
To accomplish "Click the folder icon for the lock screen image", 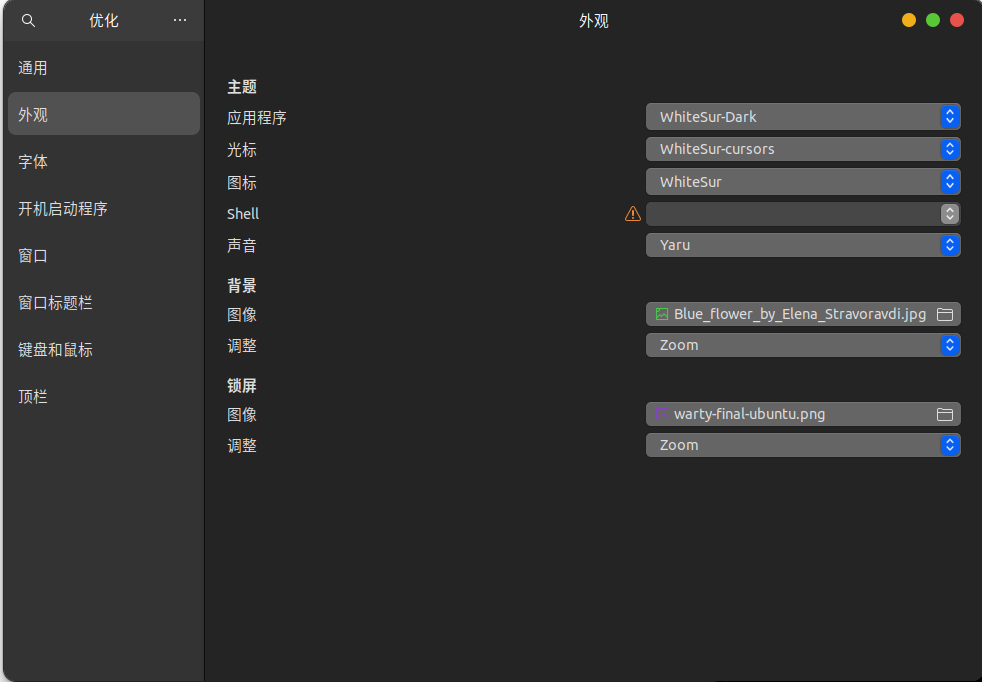I will [944, 413].
